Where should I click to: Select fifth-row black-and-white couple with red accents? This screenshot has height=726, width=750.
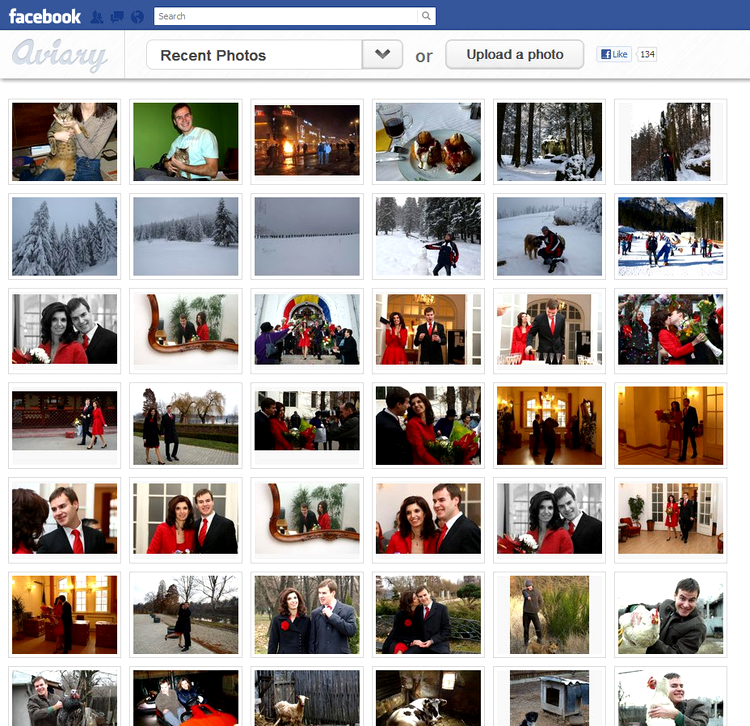click(549, 520)
